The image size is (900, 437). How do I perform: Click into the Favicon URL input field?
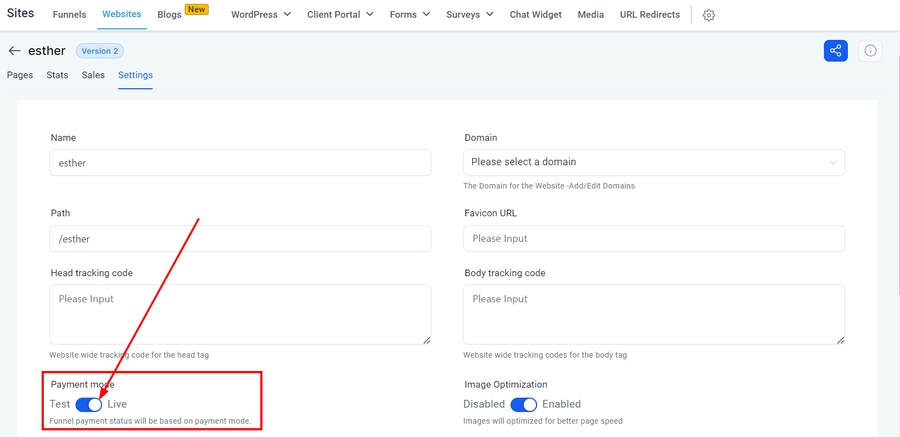654,238
